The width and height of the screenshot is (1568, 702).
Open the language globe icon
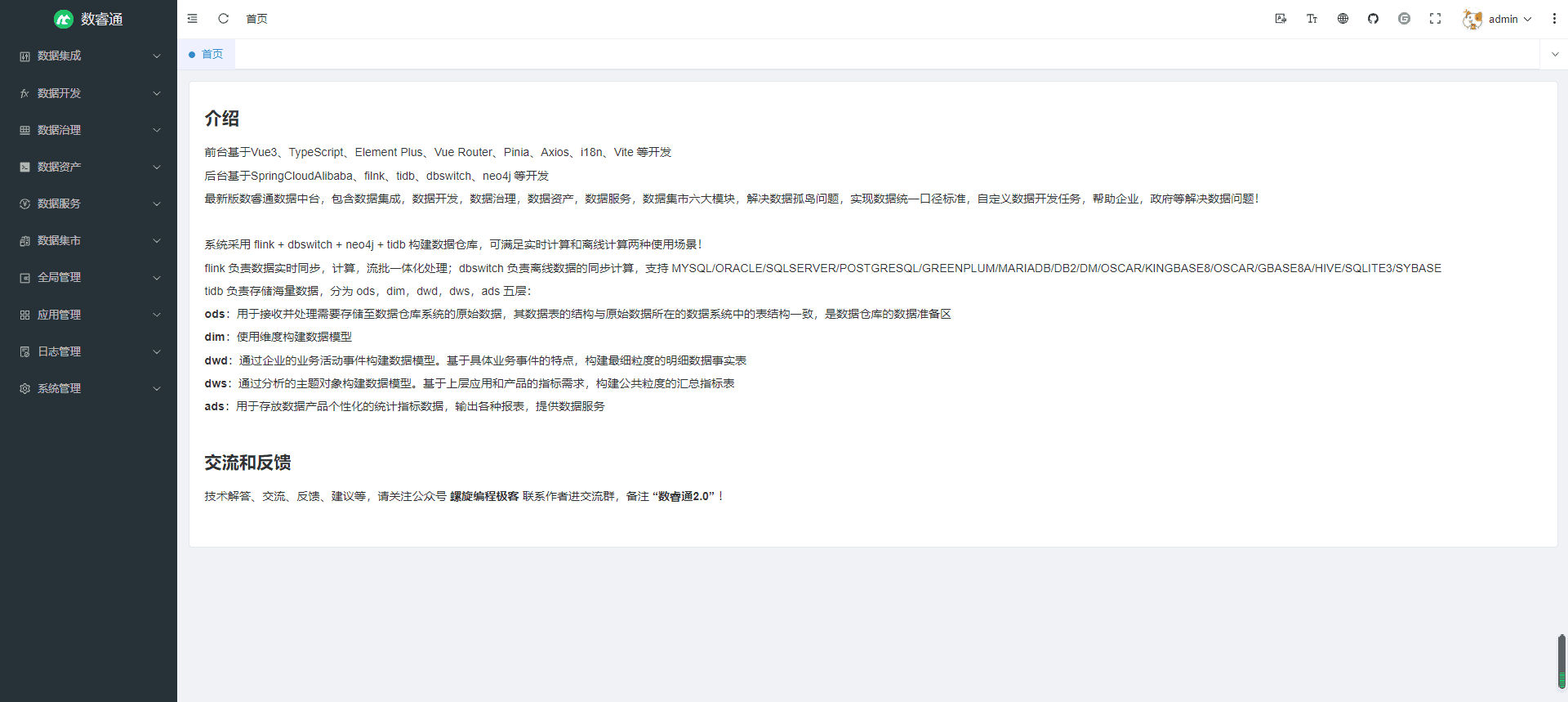tap(1343, 19)
